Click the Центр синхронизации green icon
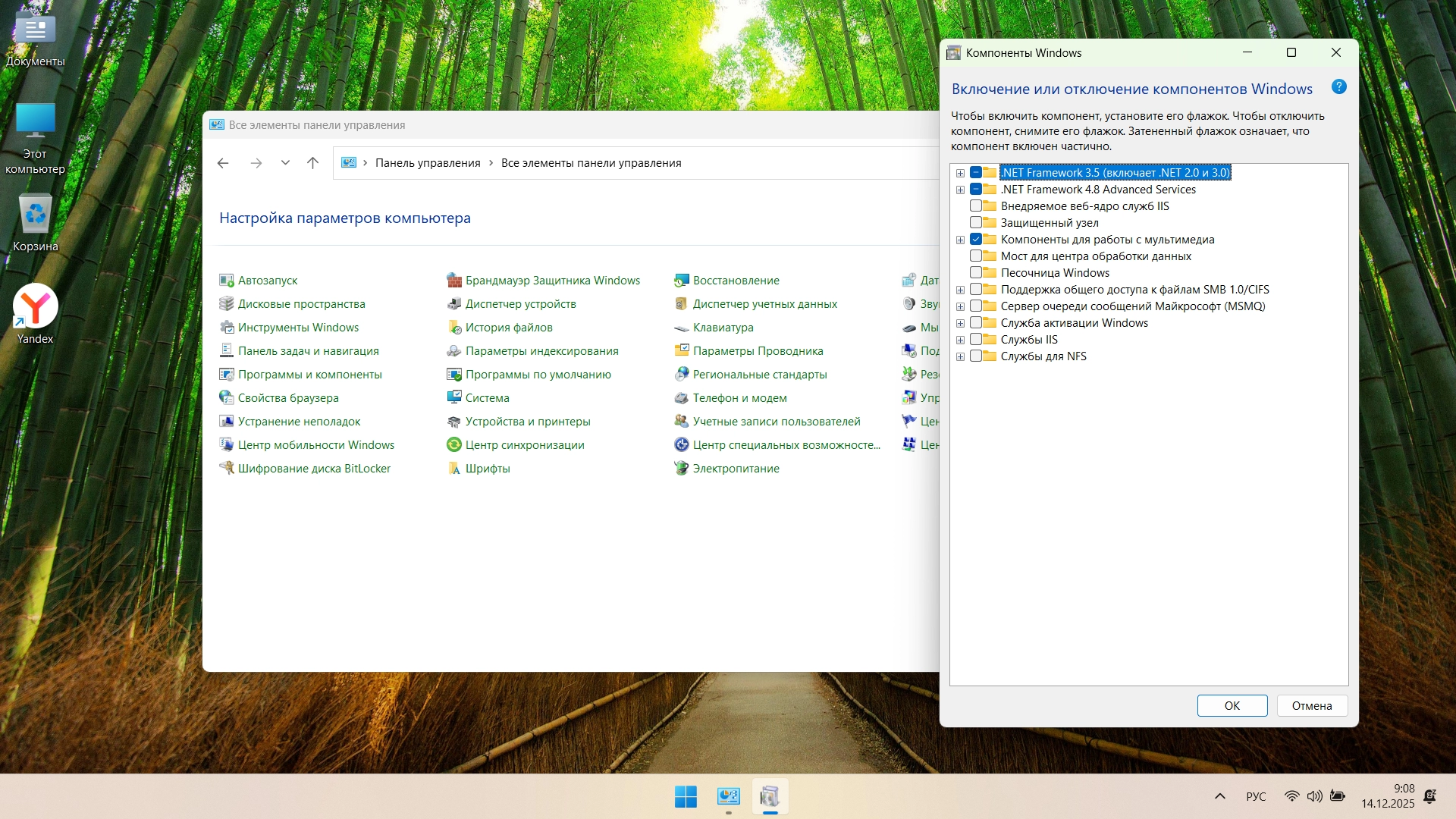 [454, 445]
